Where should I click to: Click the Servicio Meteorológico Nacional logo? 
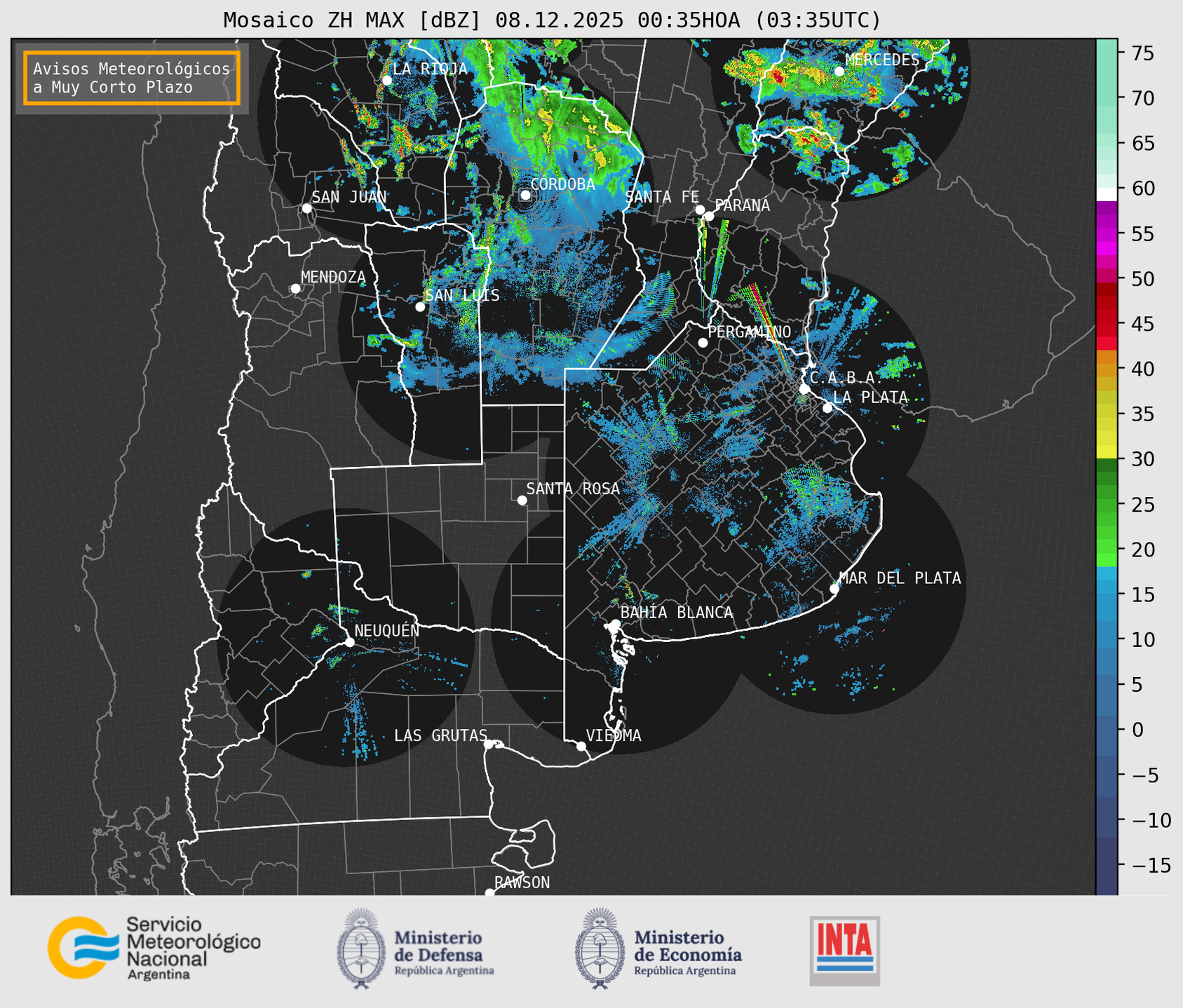[154, 948]
